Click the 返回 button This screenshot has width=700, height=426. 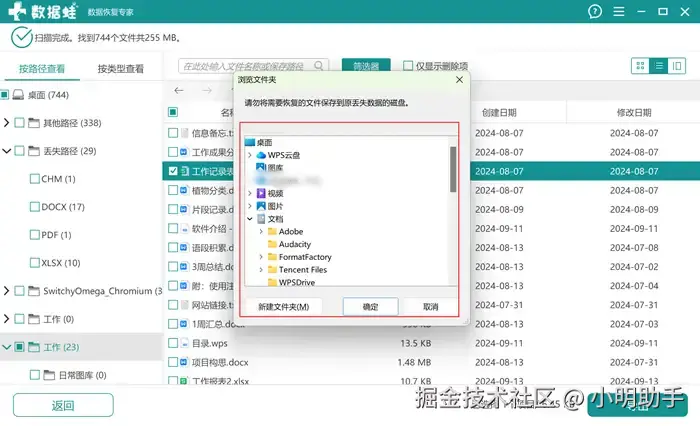63,405
